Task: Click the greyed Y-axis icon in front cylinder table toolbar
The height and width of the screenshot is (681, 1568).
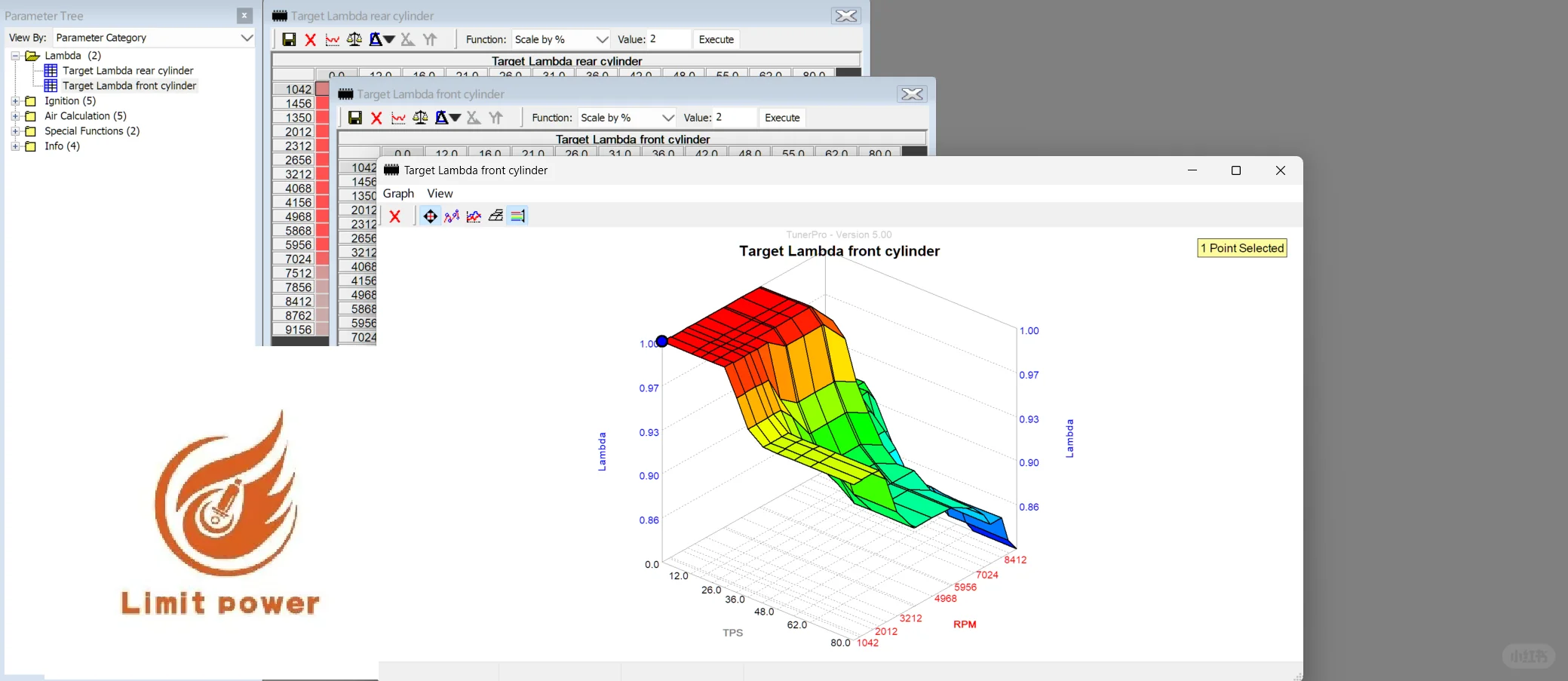Action: pyautogui.click(x=496, y=118)
